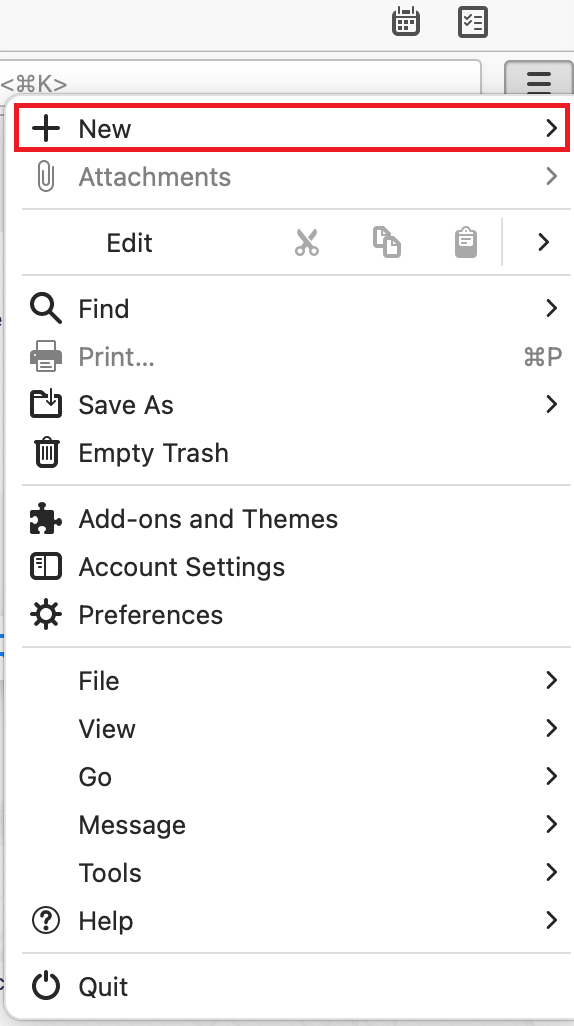Screen dimensions: 574x1026
Task: Expand the Help chevron arrow
Action: [x=551, y=921]
